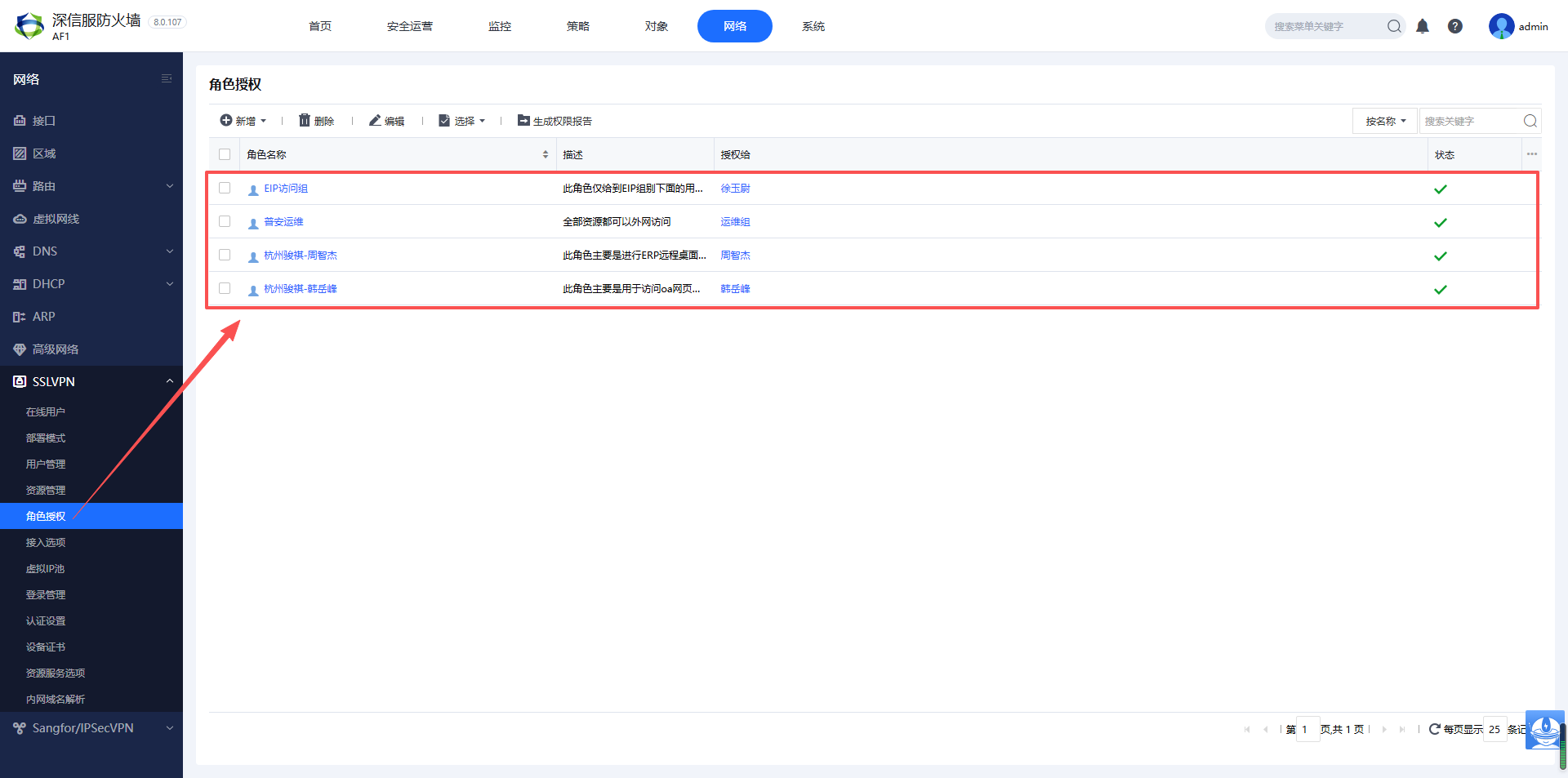Click the 编辑 button
Image resolution: width=1568 pixels, height=778 pixels.
click(x=386, y=121)
